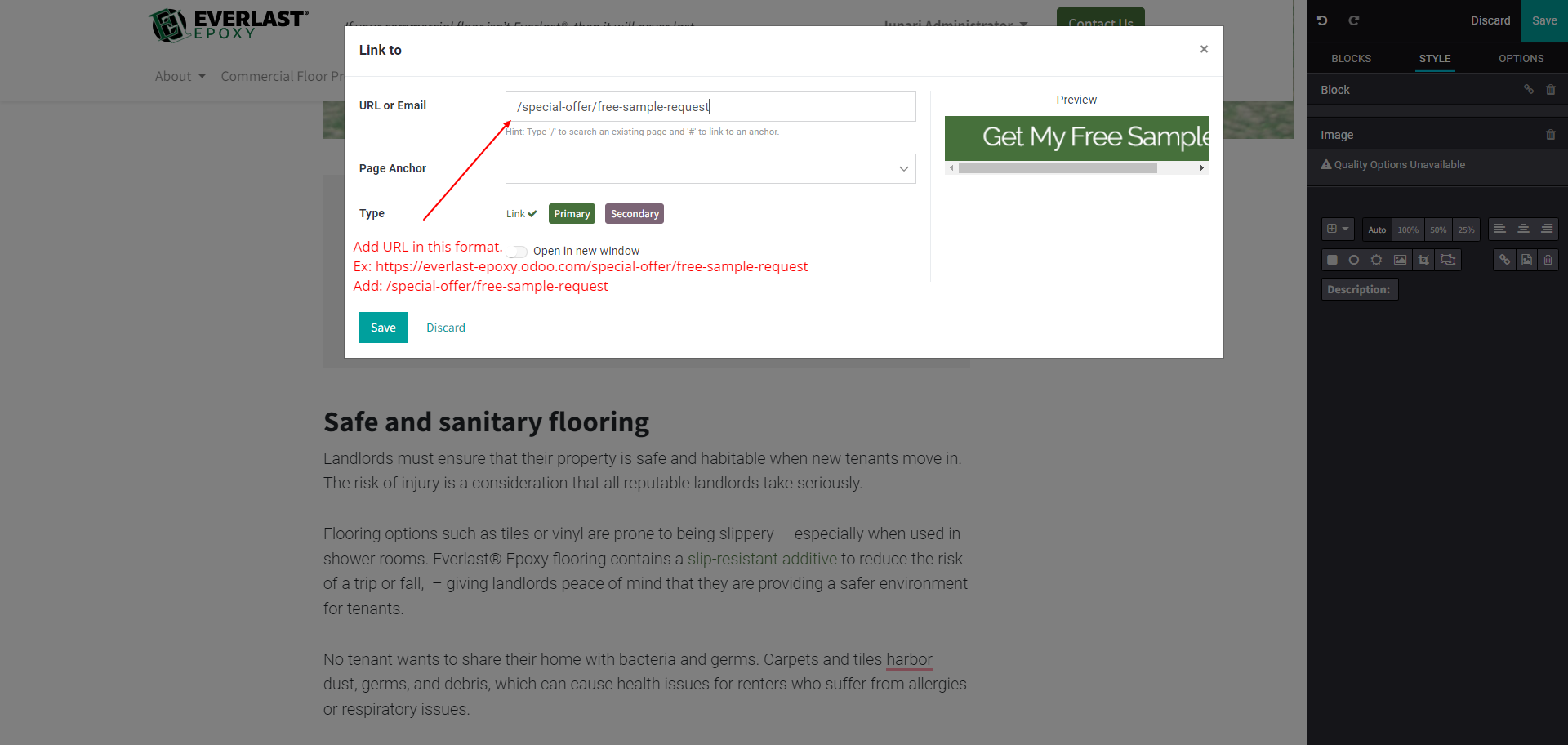Click the Block row link icon
Screen dimensions: 1568x745
coord(1528,90)
